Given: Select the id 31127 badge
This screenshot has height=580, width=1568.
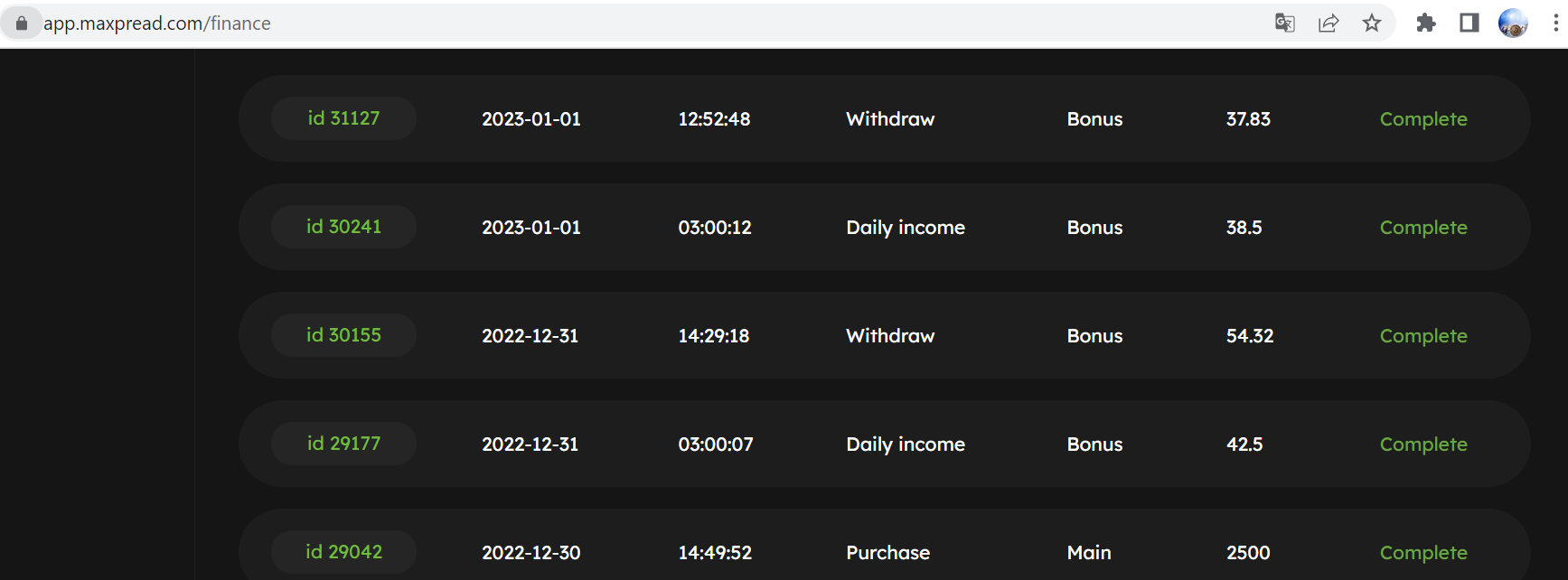Looking at the screenshot, I should 343,118.
